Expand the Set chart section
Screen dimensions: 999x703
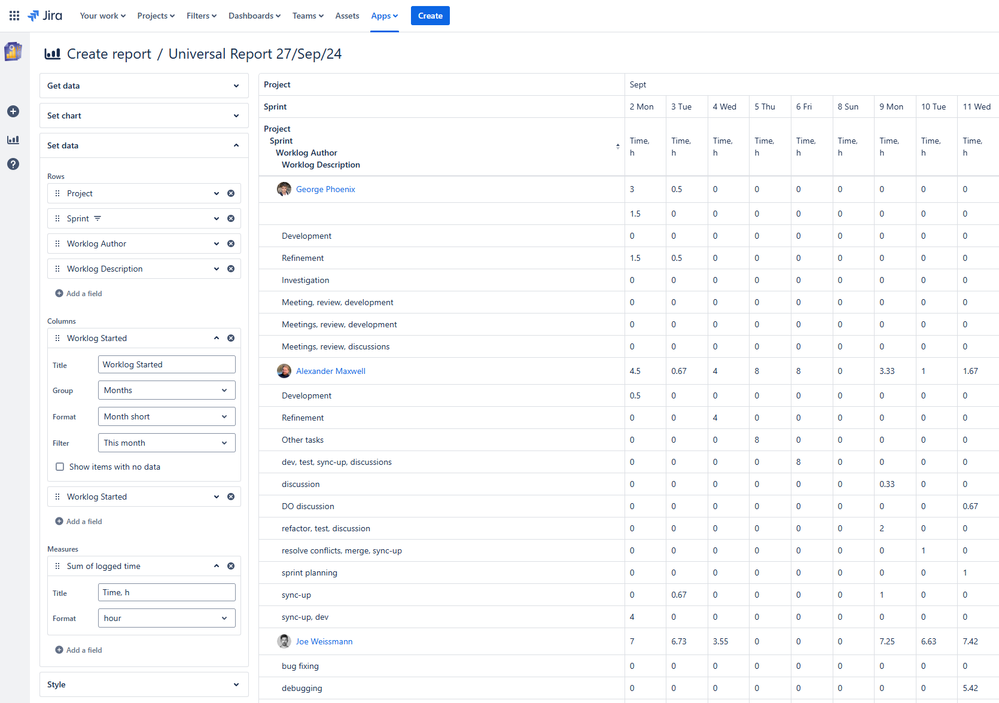coord(144,115)
